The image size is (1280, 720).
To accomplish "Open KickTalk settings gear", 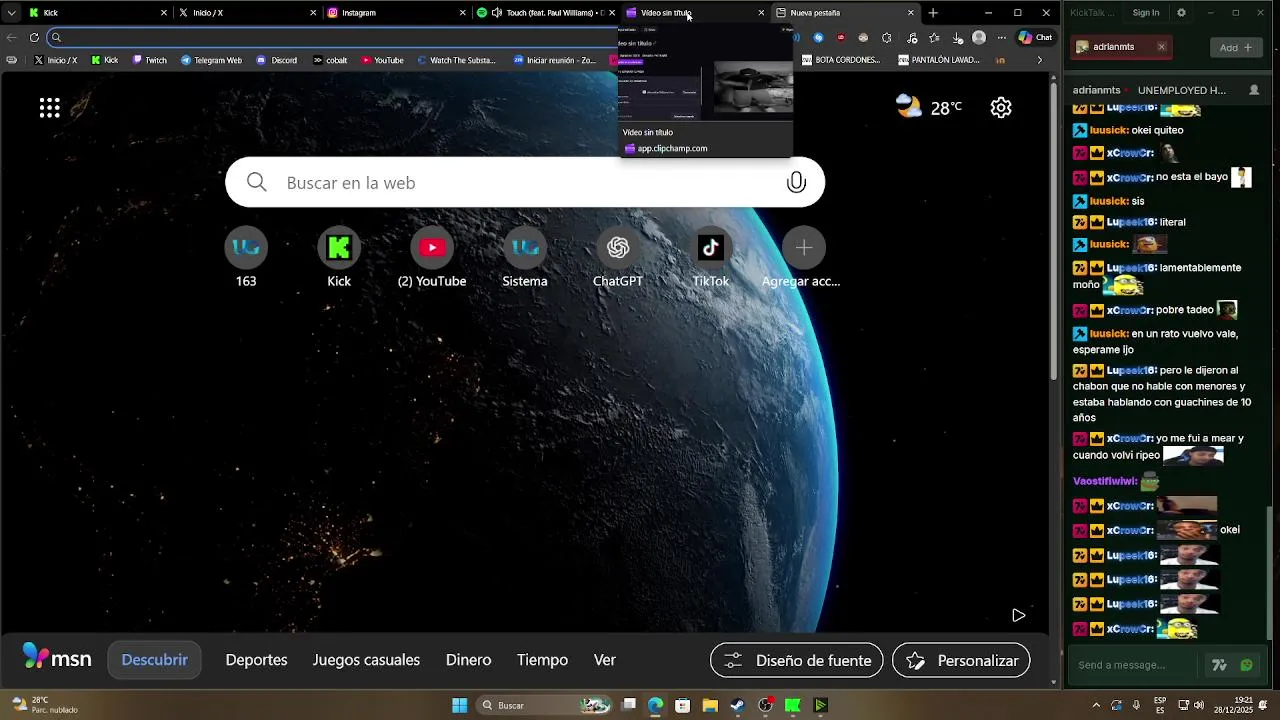I will pyautogui.click(x=1181, y=13).
